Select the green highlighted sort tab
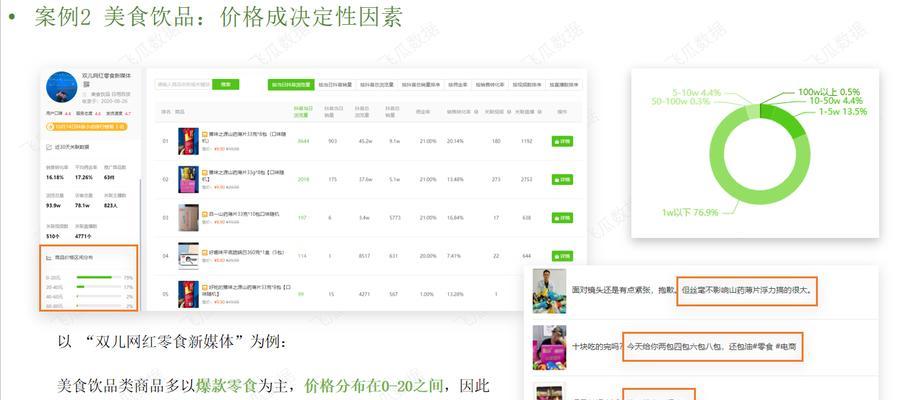 [291, 85]
